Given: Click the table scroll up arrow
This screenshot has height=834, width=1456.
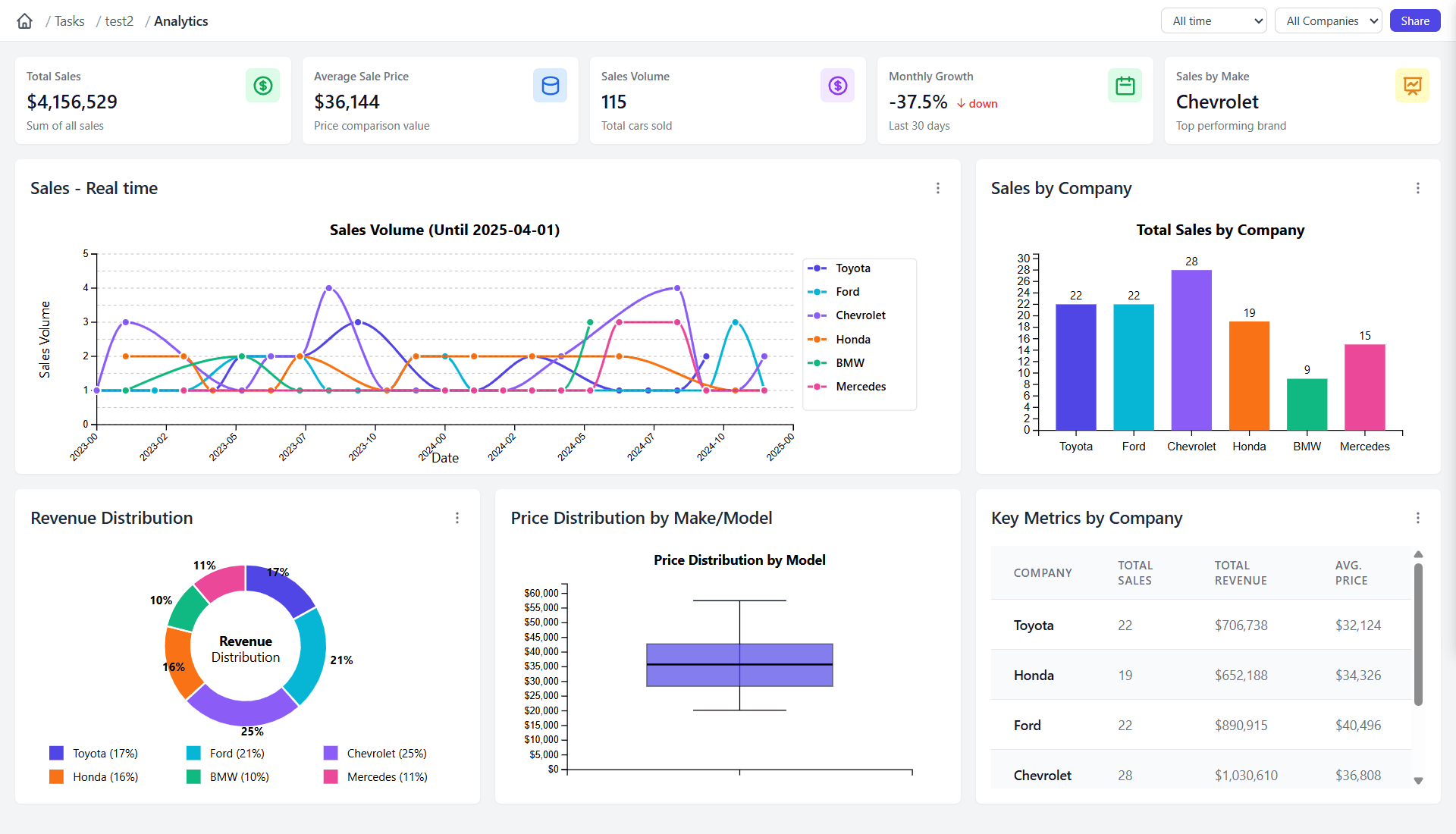Looking at the screenshot, I should (x=1418, y=554).
